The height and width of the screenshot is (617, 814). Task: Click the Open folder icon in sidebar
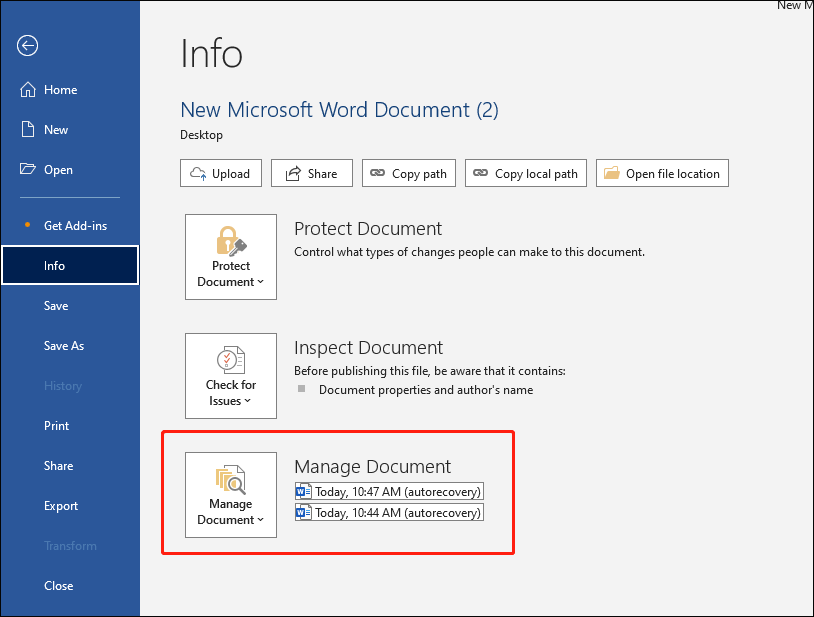(x=28, y=169)
